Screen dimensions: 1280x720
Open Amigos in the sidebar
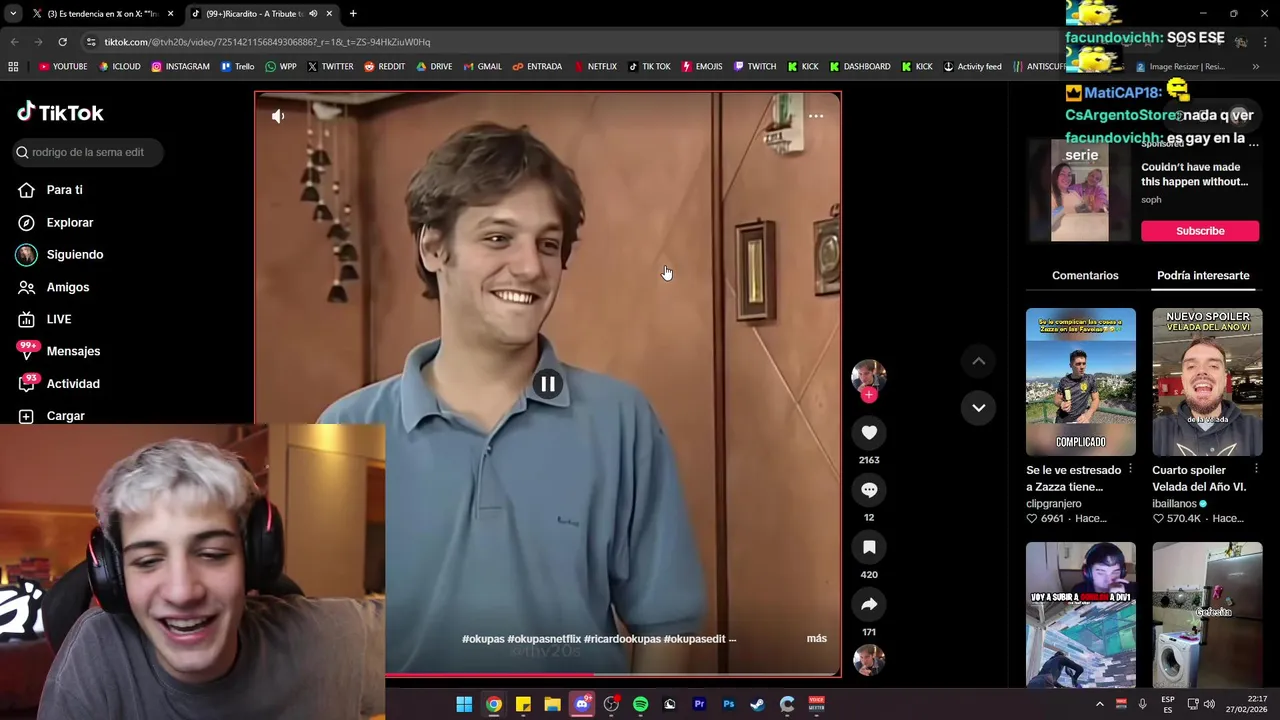[x=67, y=287]
